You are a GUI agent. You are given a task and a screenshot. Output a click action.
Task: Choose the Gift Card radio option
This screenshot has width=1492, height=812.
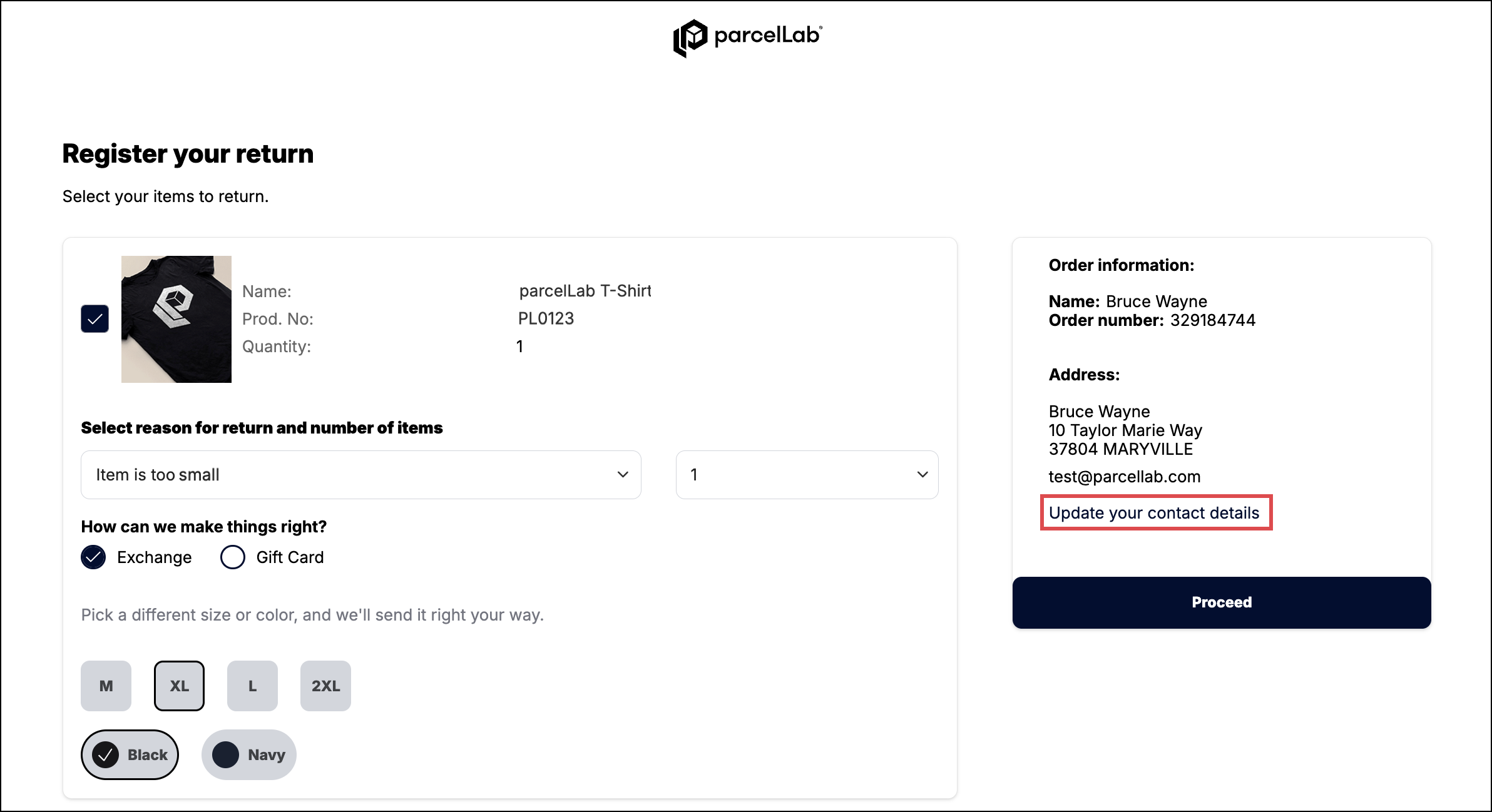click(233, 557)
